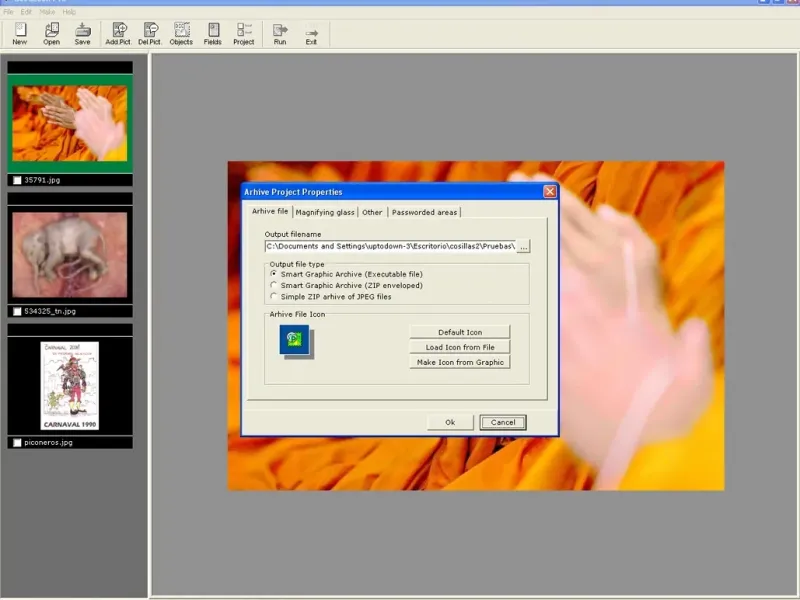Click the Output filename path field
This screenshot has height=600, width=800.
pyautogui.click(x=390, y=246)
